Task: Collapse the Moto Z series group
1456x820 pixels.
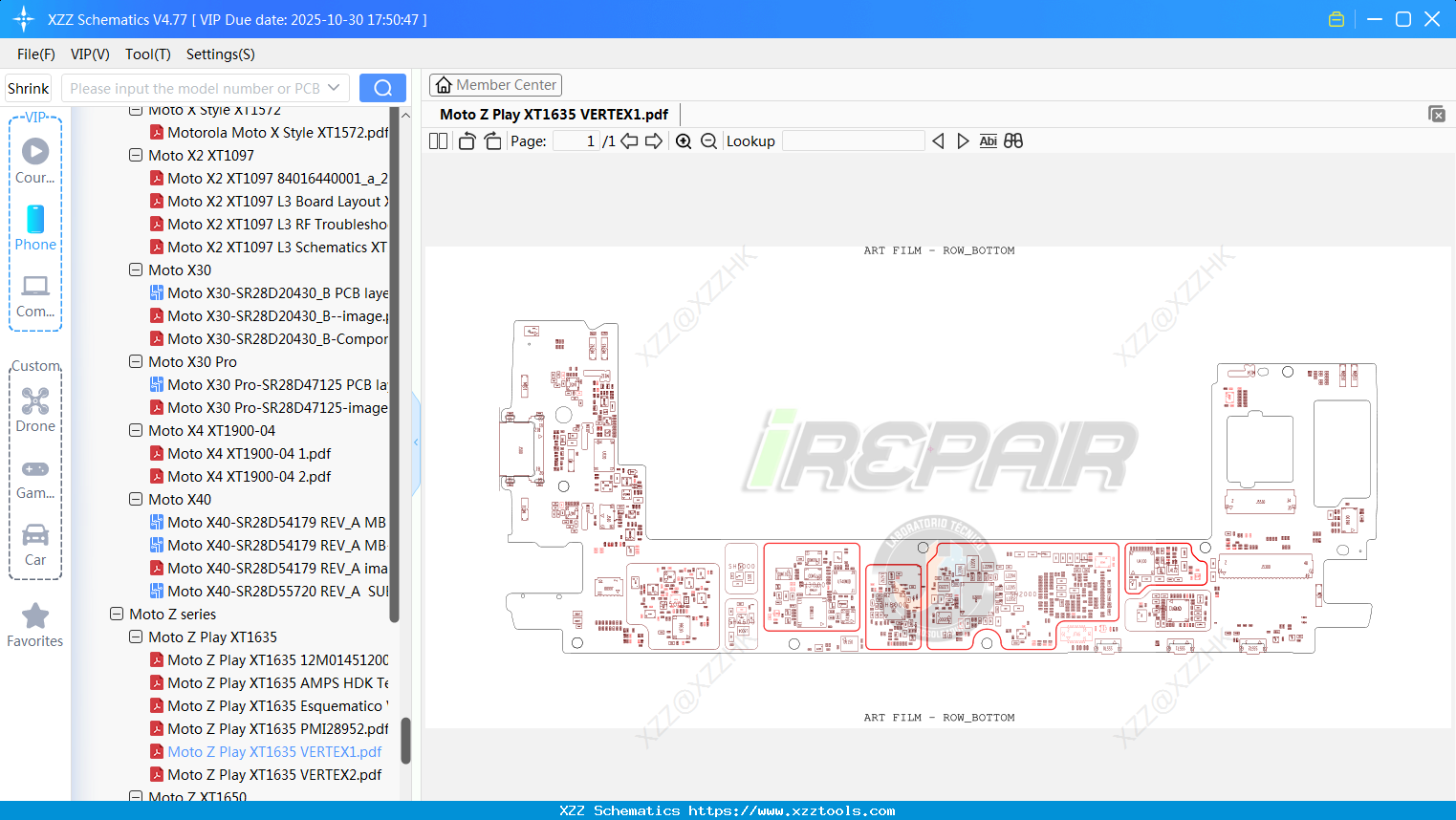Action: click(x=117, y=614)
